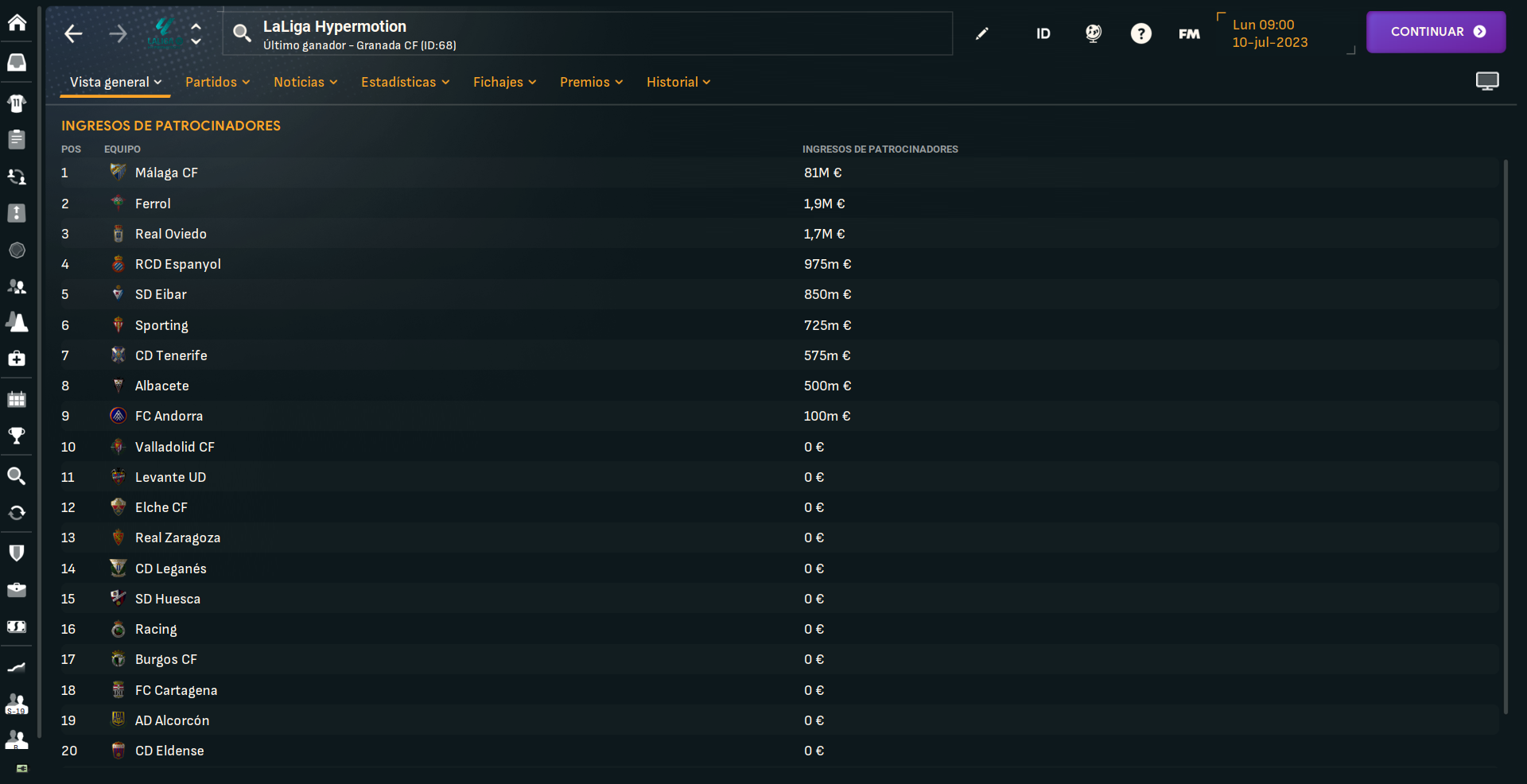Expand the Fichajes dropdown menu
1527x784 pixels.
(x=504, y=82)
